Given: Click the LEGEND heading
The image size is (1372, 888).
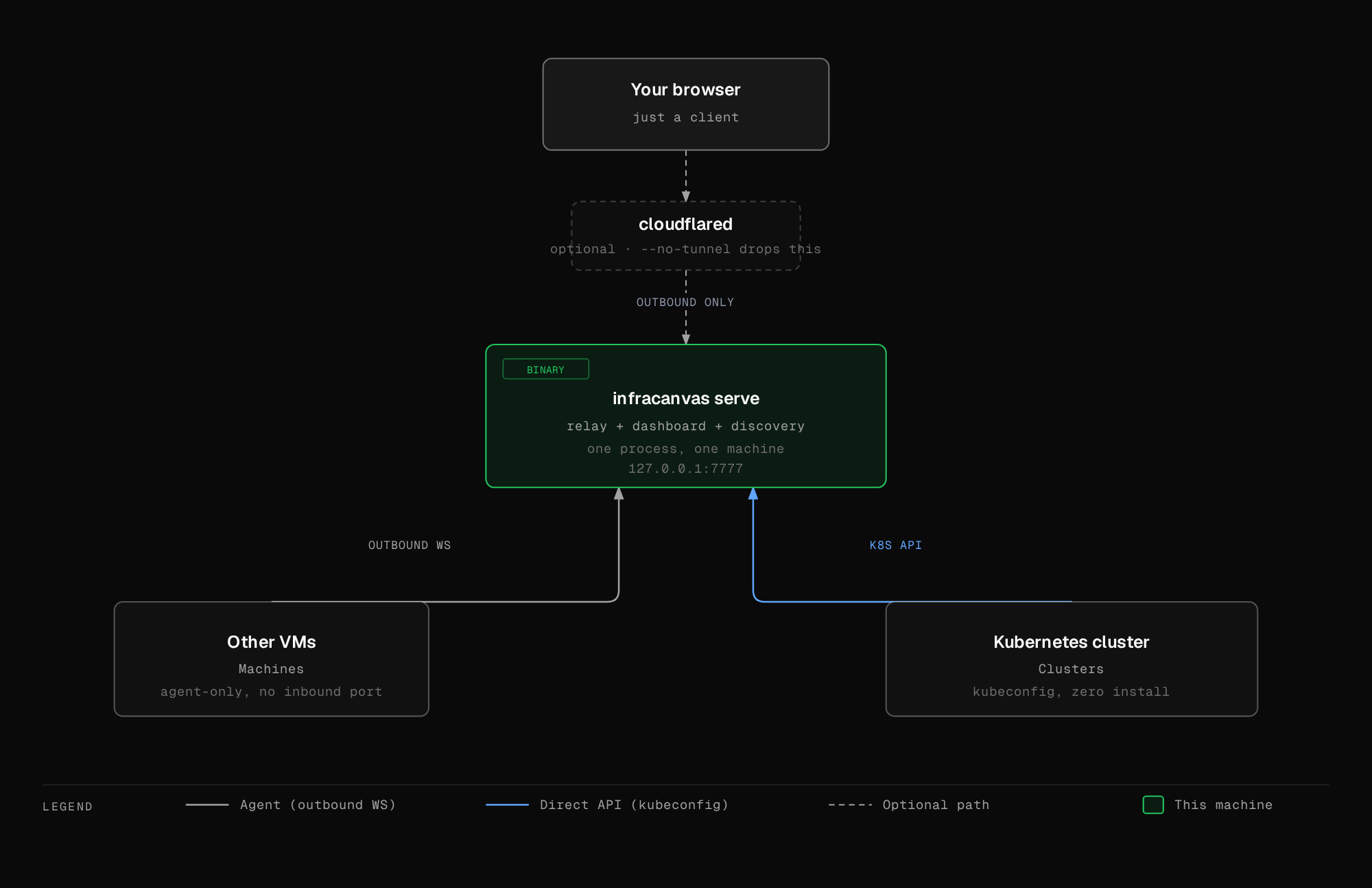Looking at the screenshot, I should (67, 807).
